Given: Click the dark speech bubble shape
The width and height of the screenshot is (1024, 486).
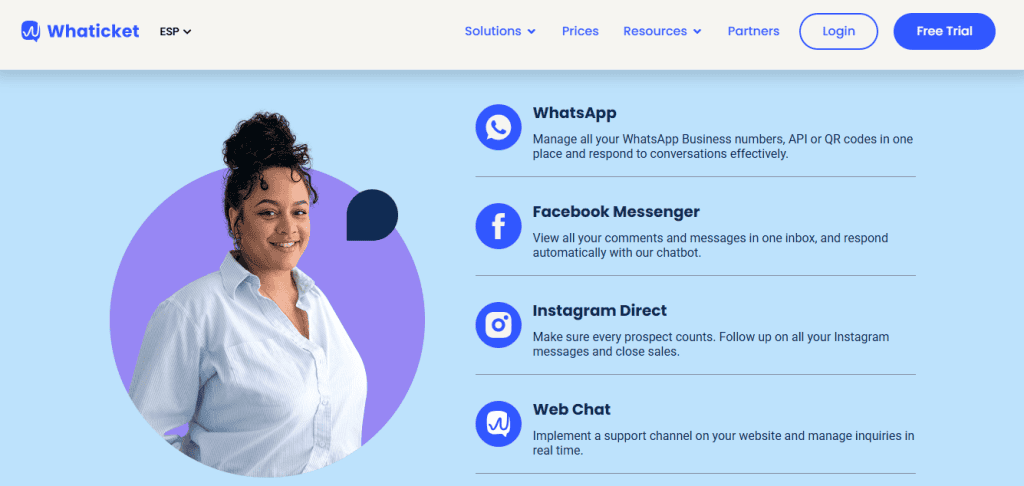Looking at the screenshot, I should pos(372,215).
